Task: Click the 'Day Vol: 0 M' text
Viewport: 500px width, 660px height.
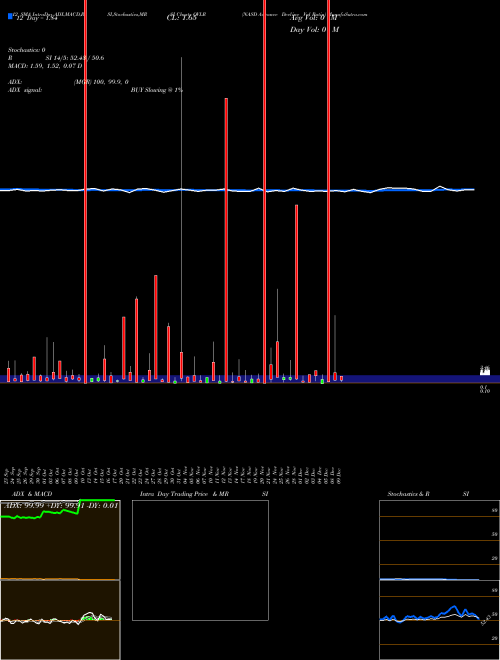Action: pyautogui.click(x=314, y=30)
